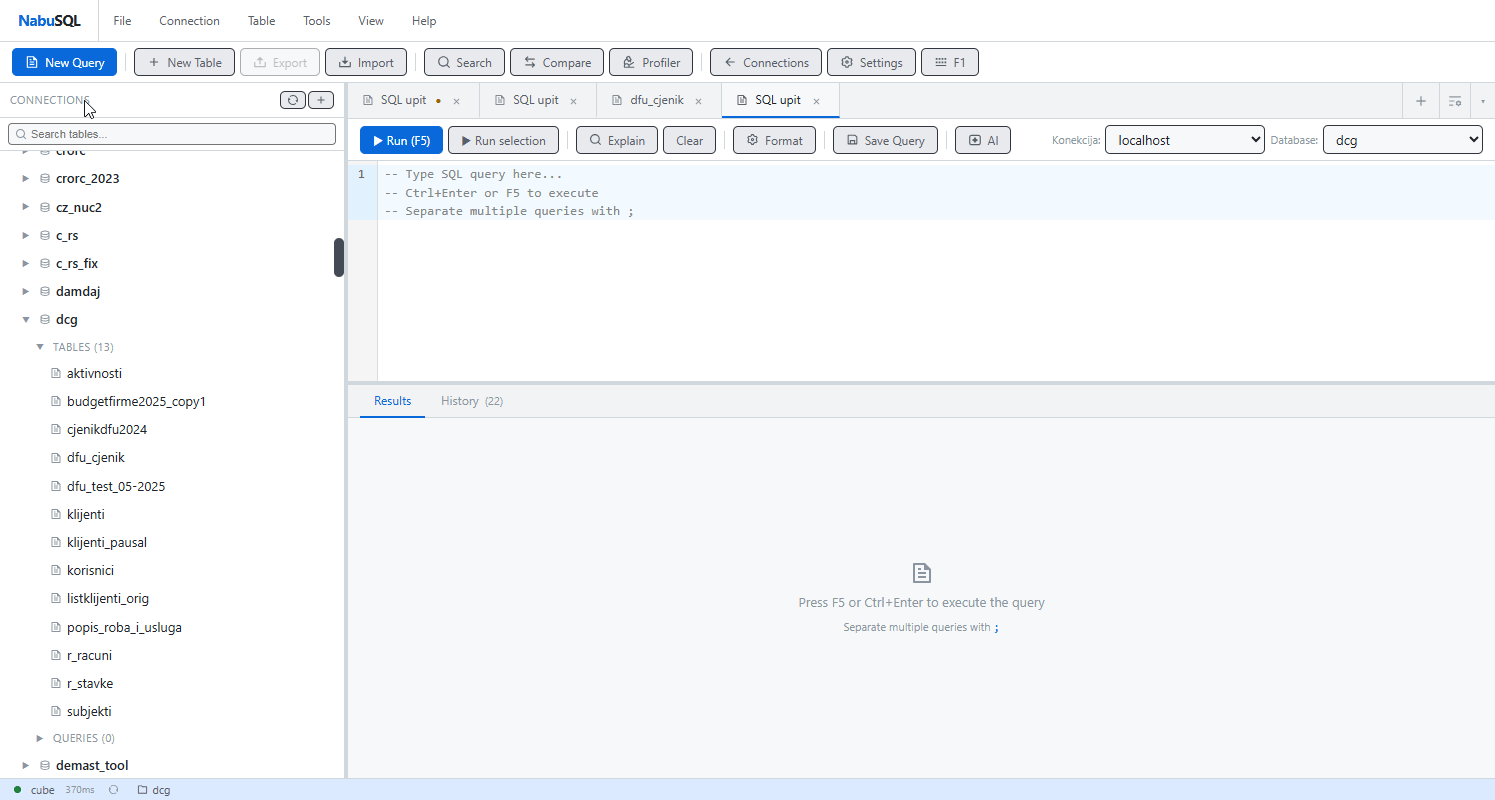Open the Search tool
The width and height of the screenshot is (1495, 800).
click(465, 62)
